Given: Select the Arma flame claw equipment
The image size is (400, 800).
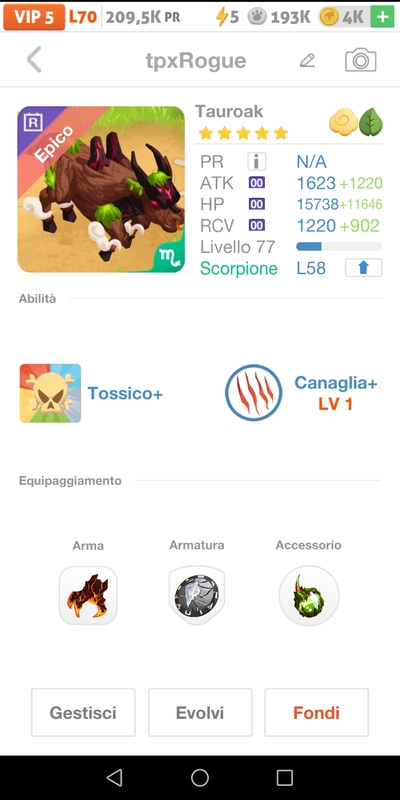Looking at the screenshot, I should (x=88, y=595).
